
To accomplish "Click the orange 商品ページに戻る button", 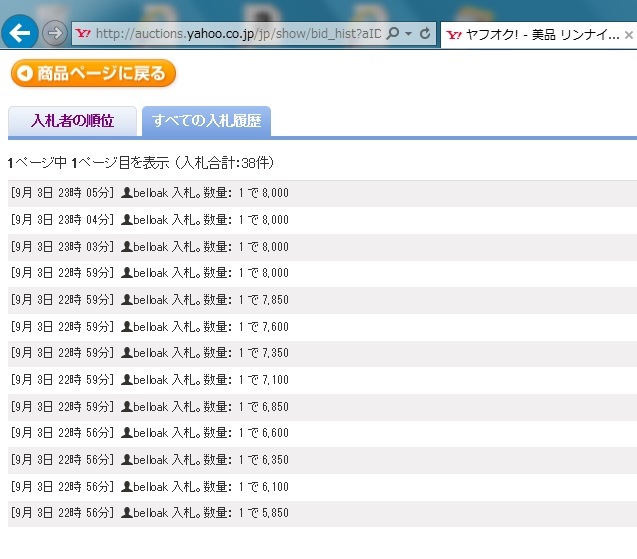I will click(x=94, y=73).
